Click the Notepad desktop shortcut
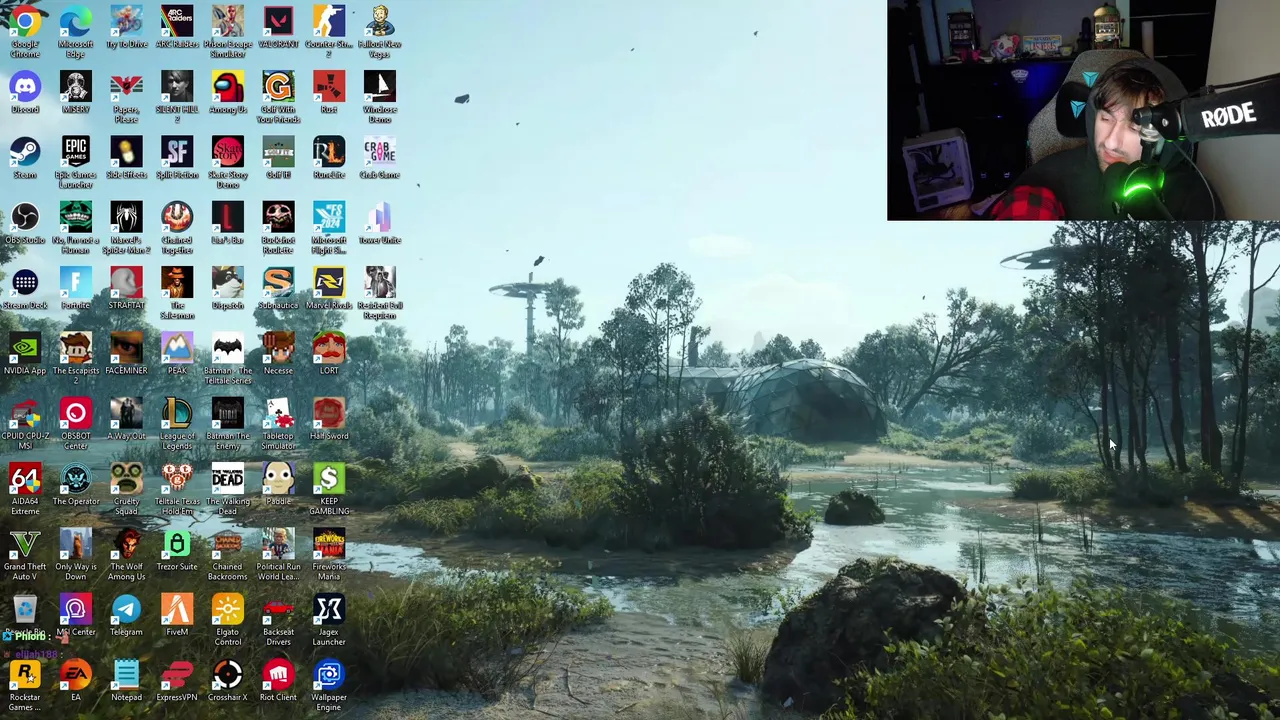1280x720 pixels. tap(126, 681)
